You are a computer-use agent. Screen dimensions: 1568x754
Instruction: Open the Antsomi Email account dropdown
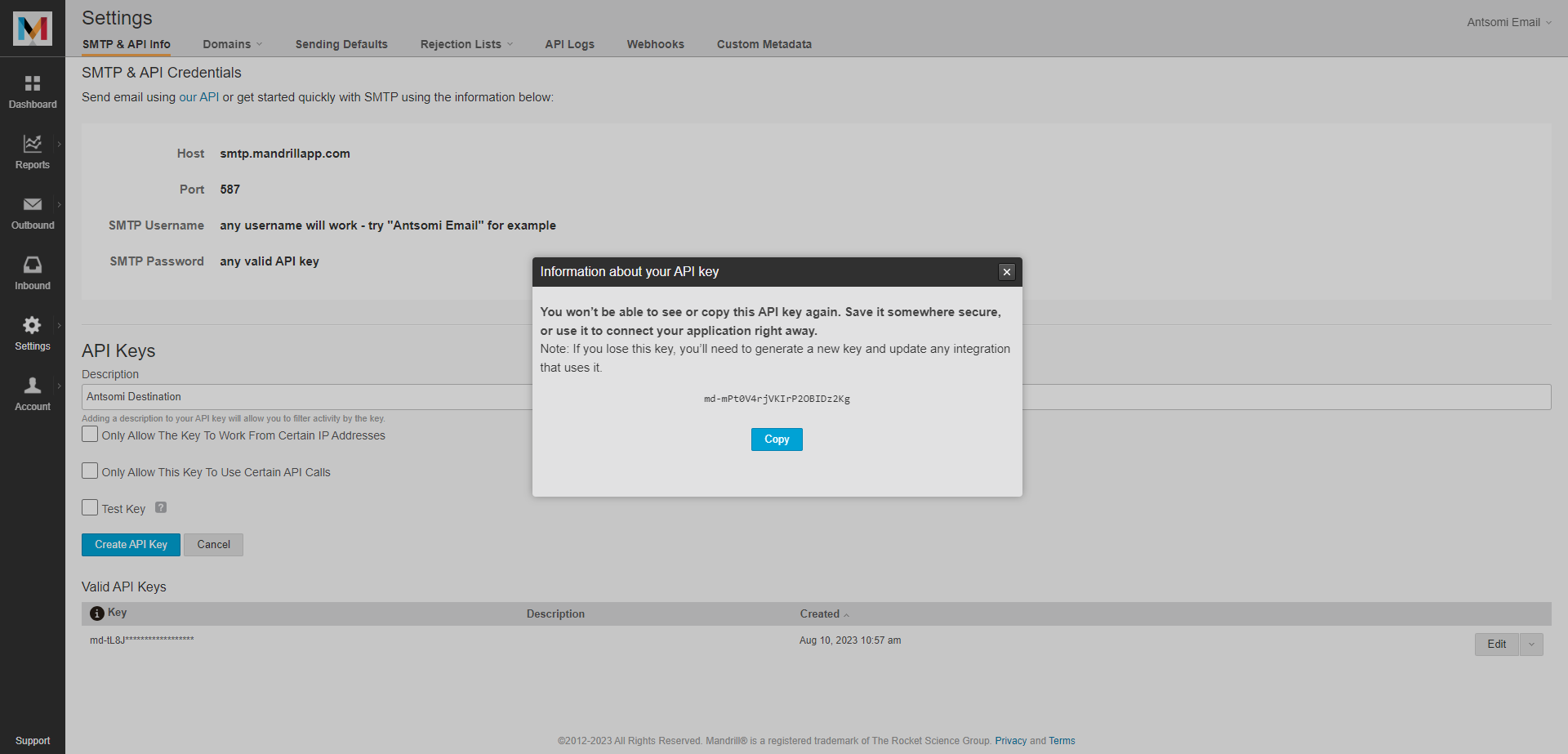(1509, 22)
